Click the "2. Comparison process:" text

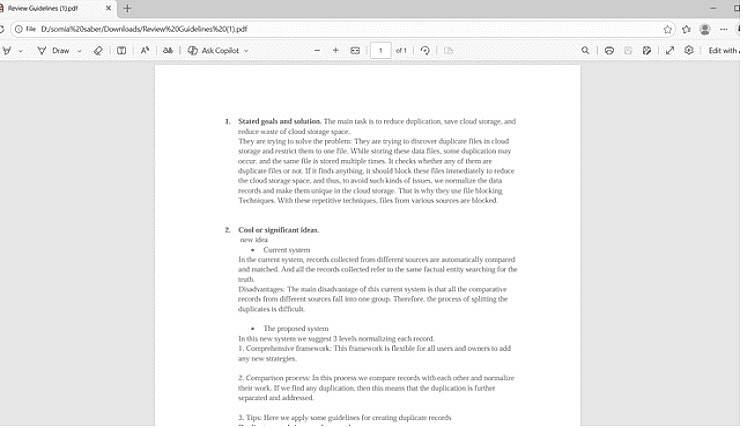tap(274, 378)
